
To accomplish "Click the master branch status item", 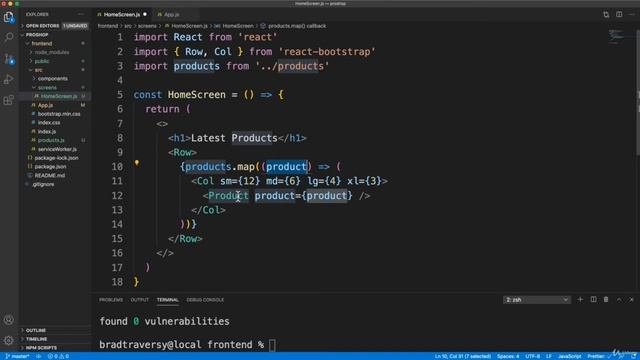I will (x=18, y=356).
